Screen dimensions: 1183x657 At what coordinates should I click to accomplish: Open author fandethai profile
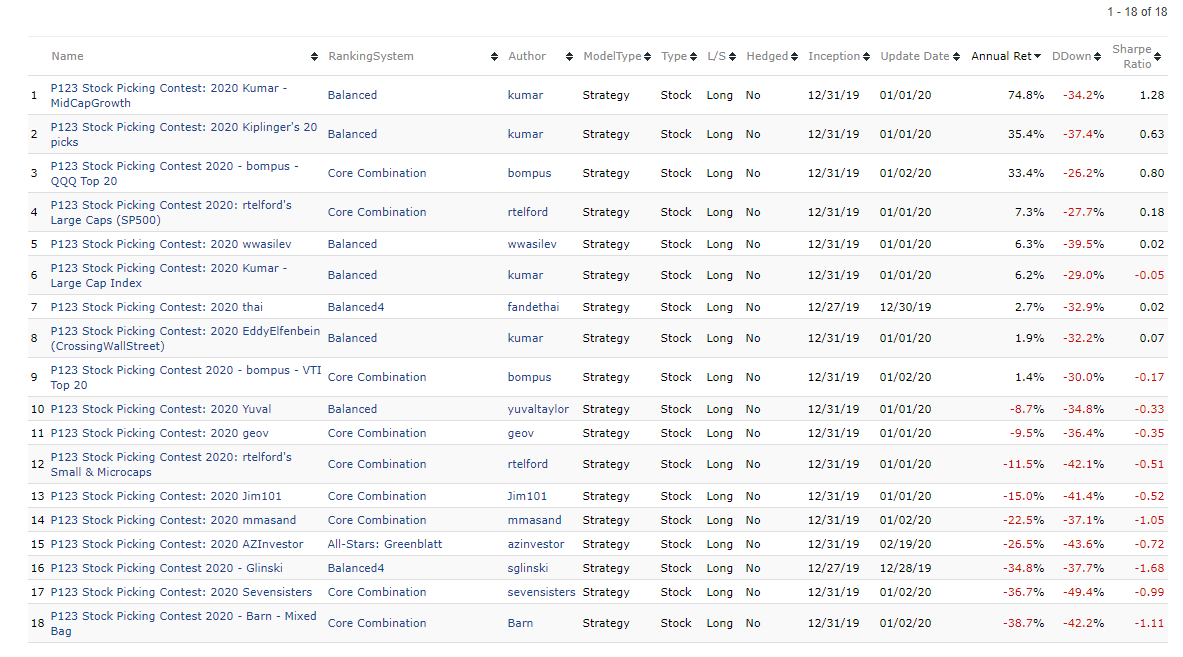point(533,307)
